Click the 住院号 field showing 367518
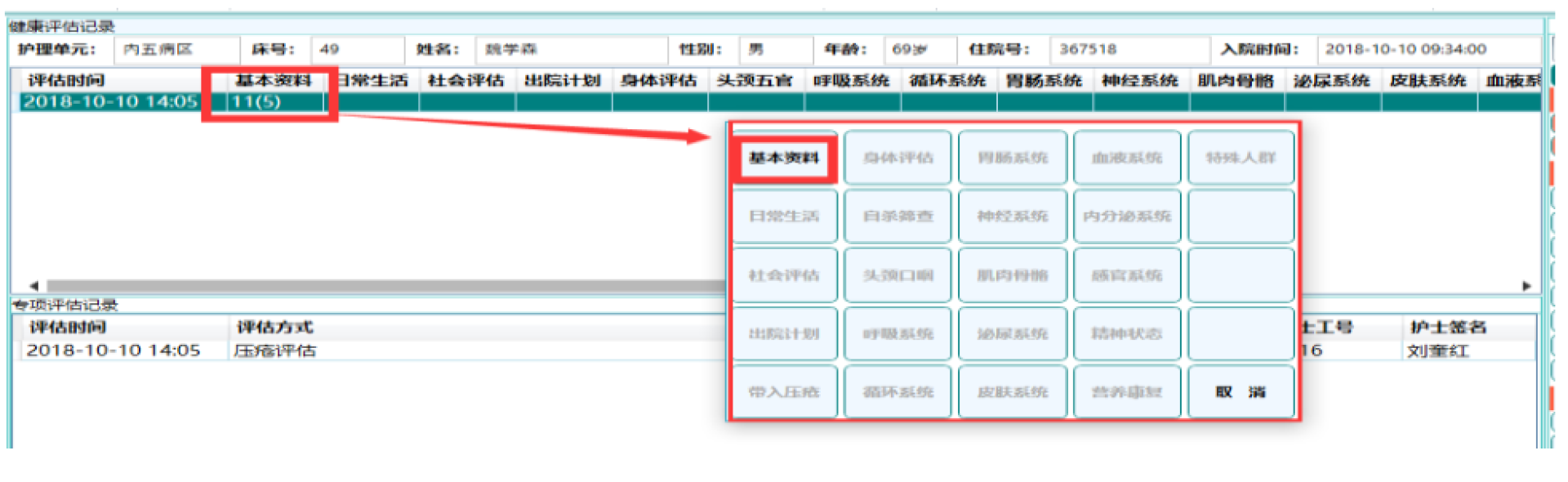 click(x=1127, y=49)
